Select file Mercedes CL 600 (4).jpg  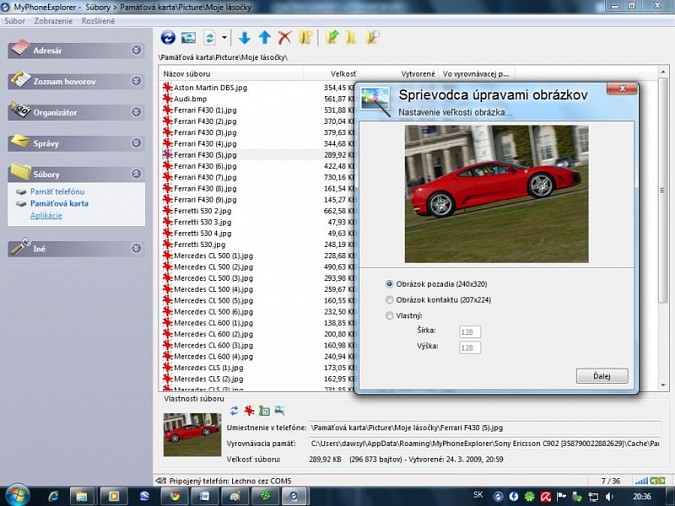pyautogui.click(x=213, y=356)
